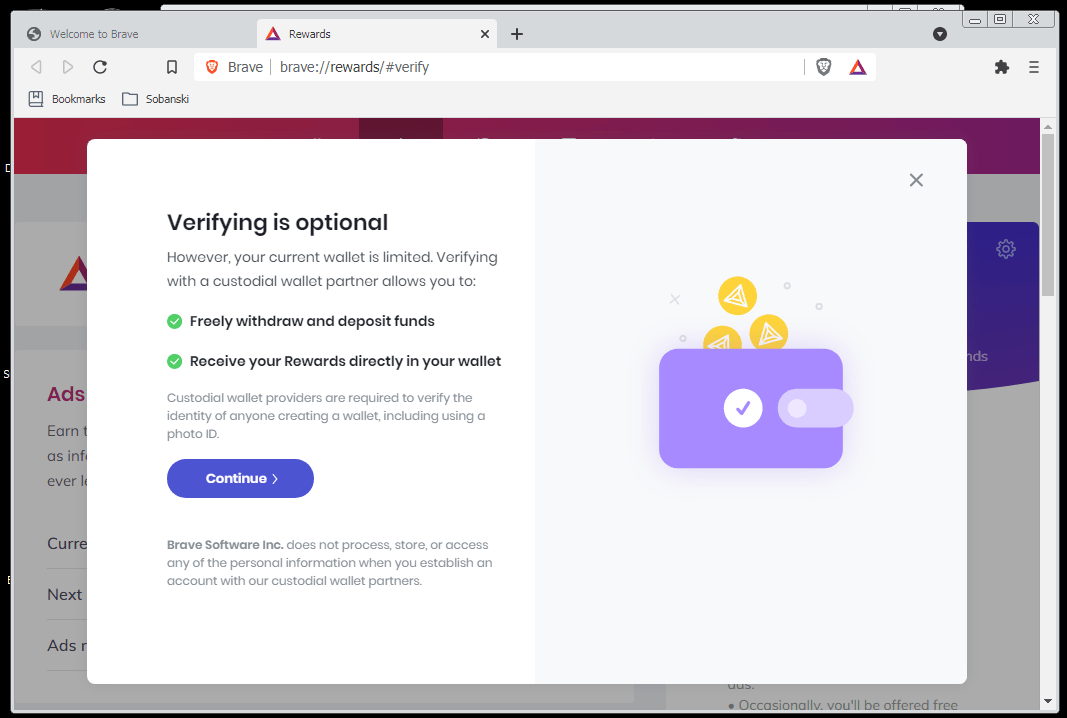Click the page scrollbar down arrow
Viewport: 1067px width, 718px height.
pos(1048,701)
